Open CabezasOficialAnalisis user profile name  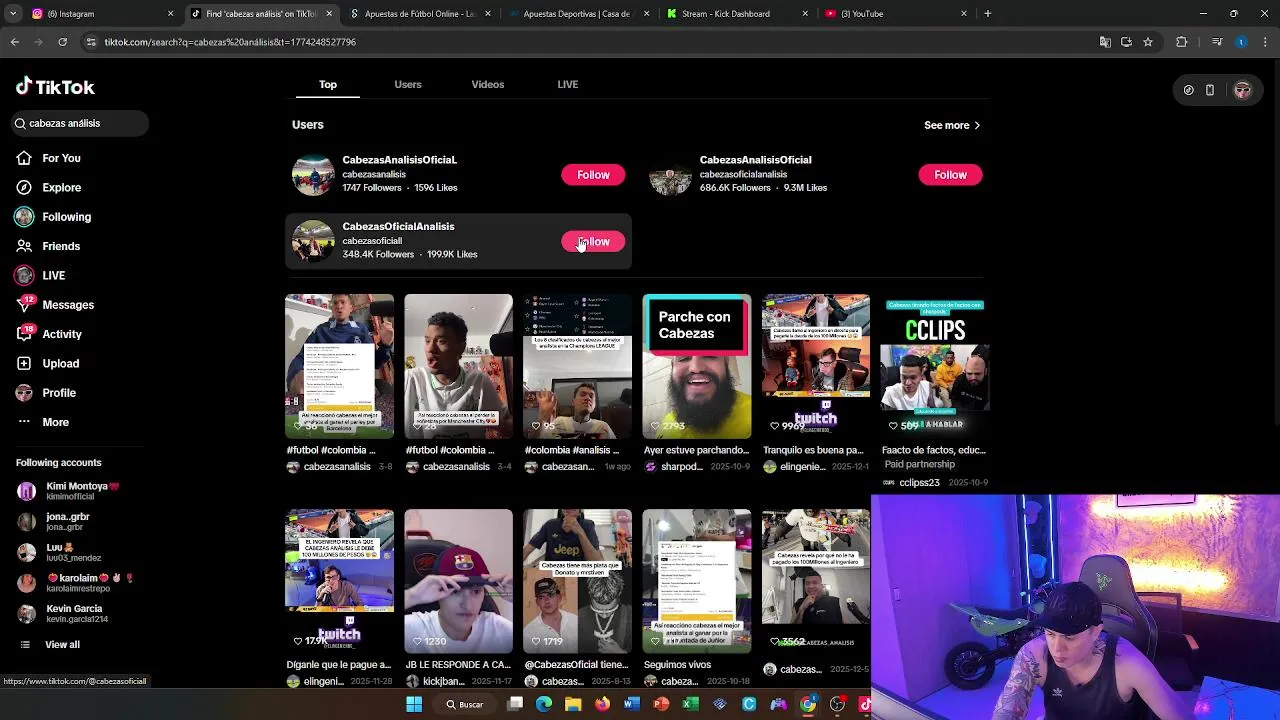point(398,226)
